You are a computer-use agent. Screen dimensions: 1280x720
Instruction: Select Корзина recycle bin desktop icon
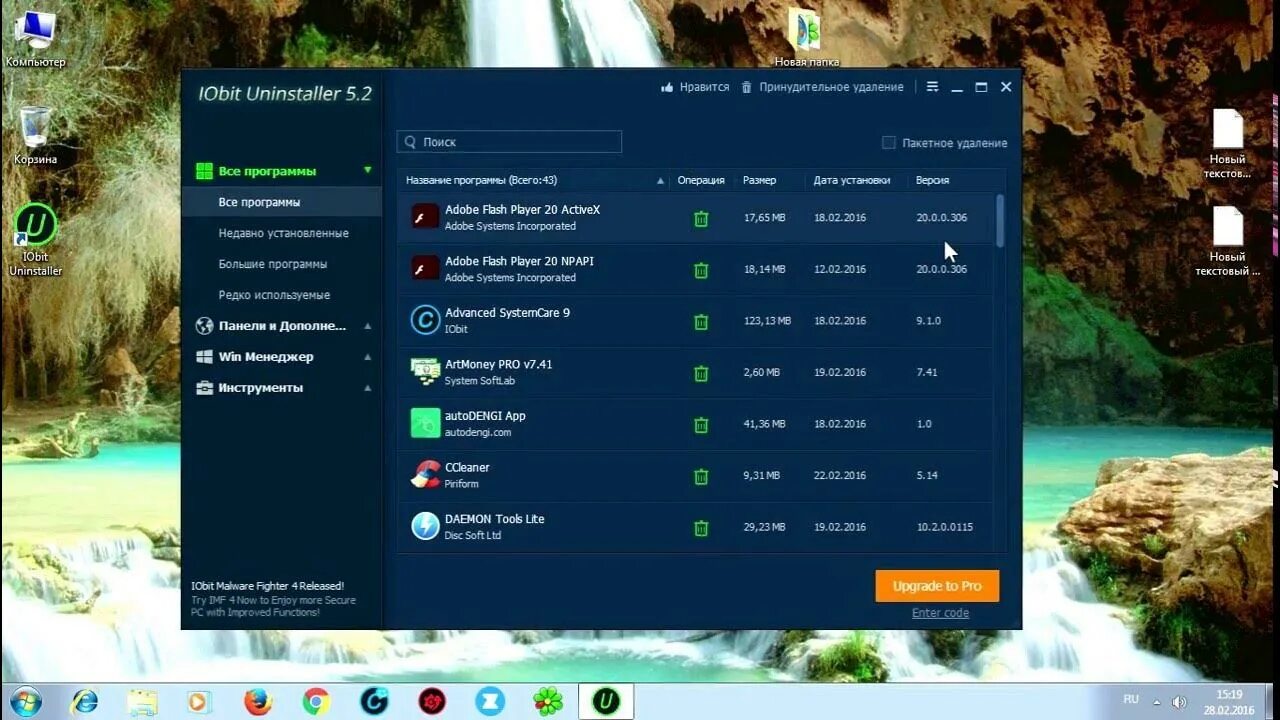point(36,135)
